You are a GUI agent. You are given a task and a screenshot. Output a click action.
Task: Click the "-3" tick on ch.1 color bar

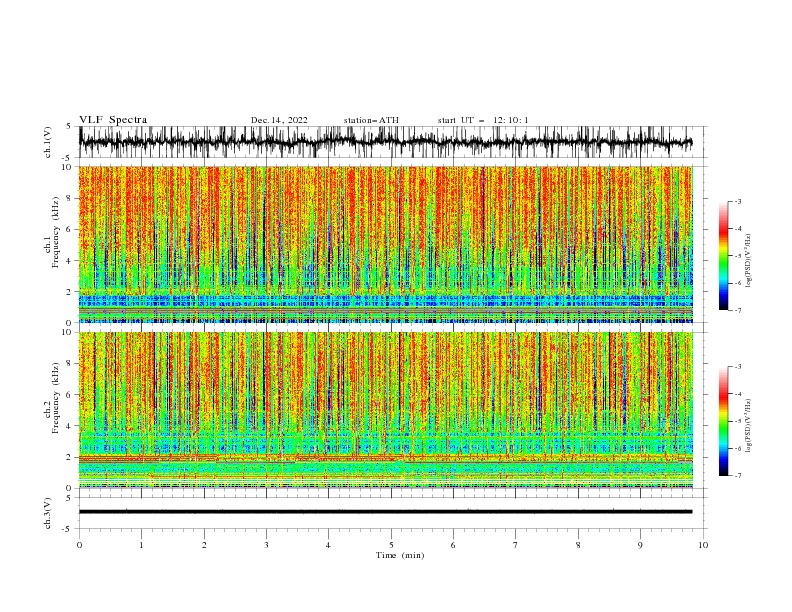pos(738,201)
